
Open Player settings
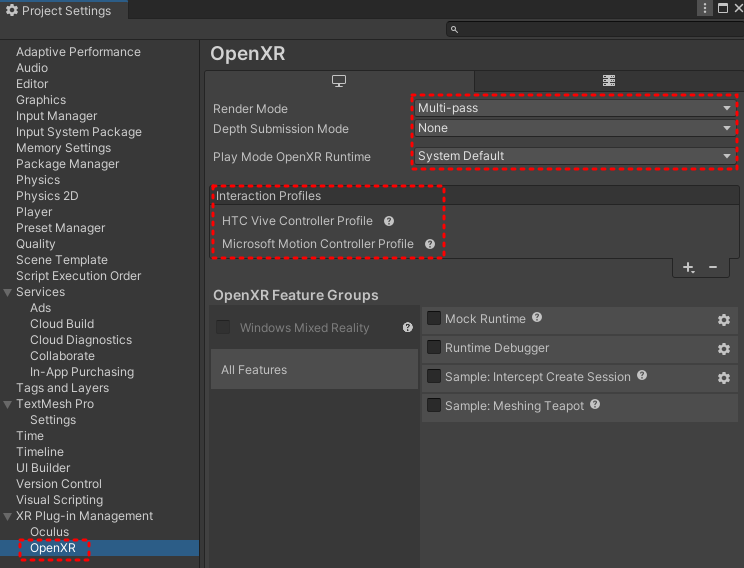coord(34,212)
